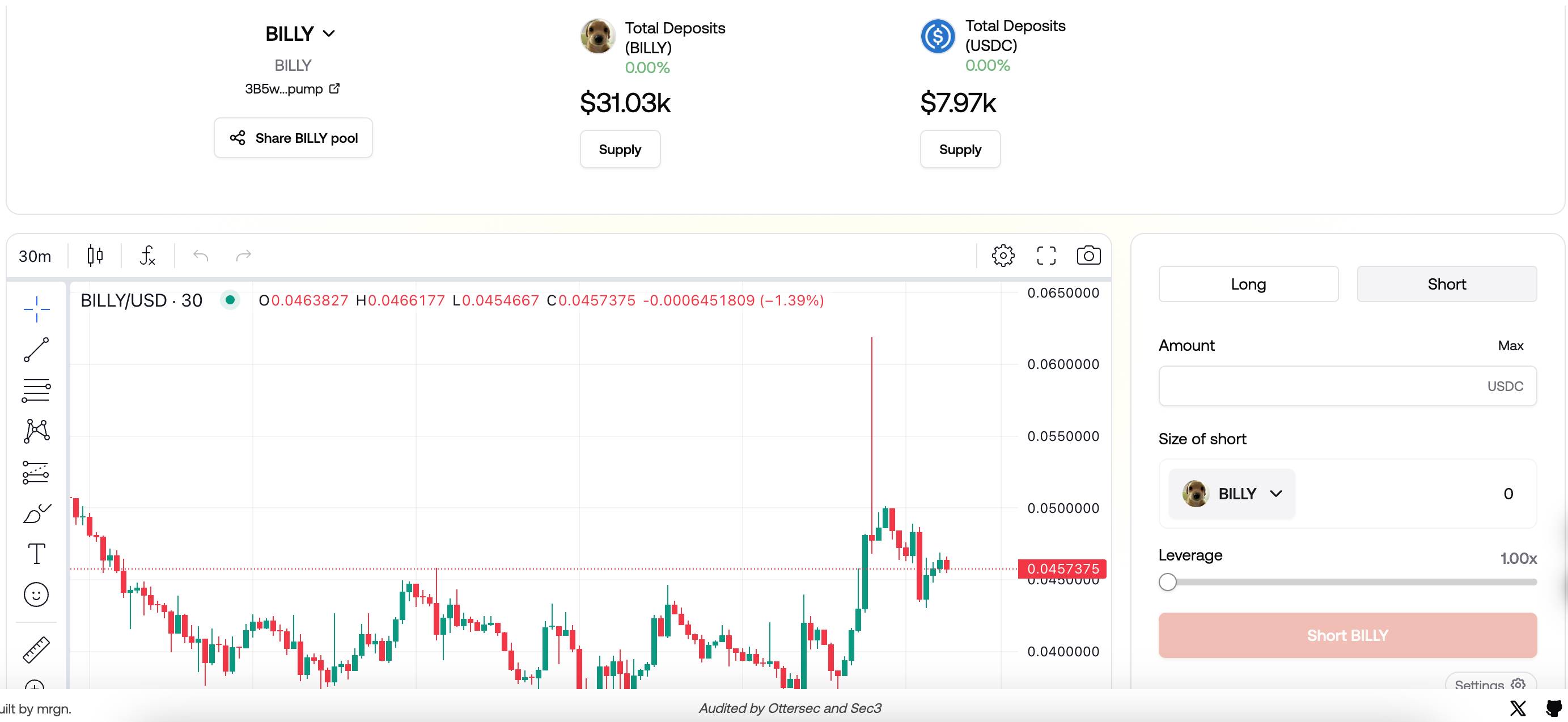Toggle chart fullscreen view
Viewport: 1568px width, 722px height.
[1046, 255]
